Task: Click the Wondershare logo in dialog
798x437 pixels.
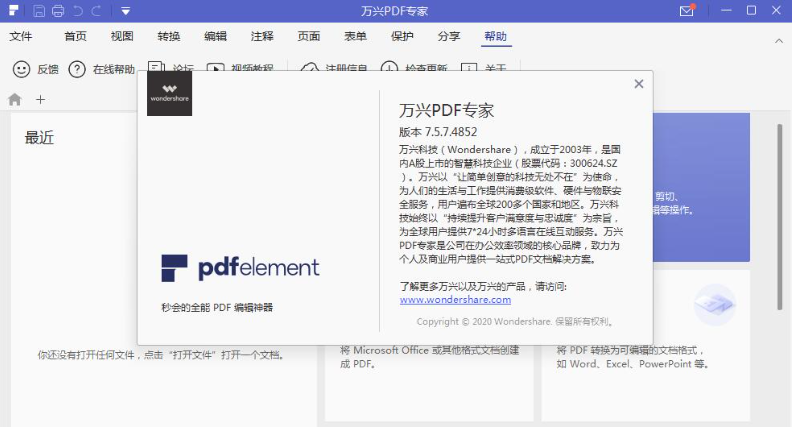Action: click(x=169, y=94)
